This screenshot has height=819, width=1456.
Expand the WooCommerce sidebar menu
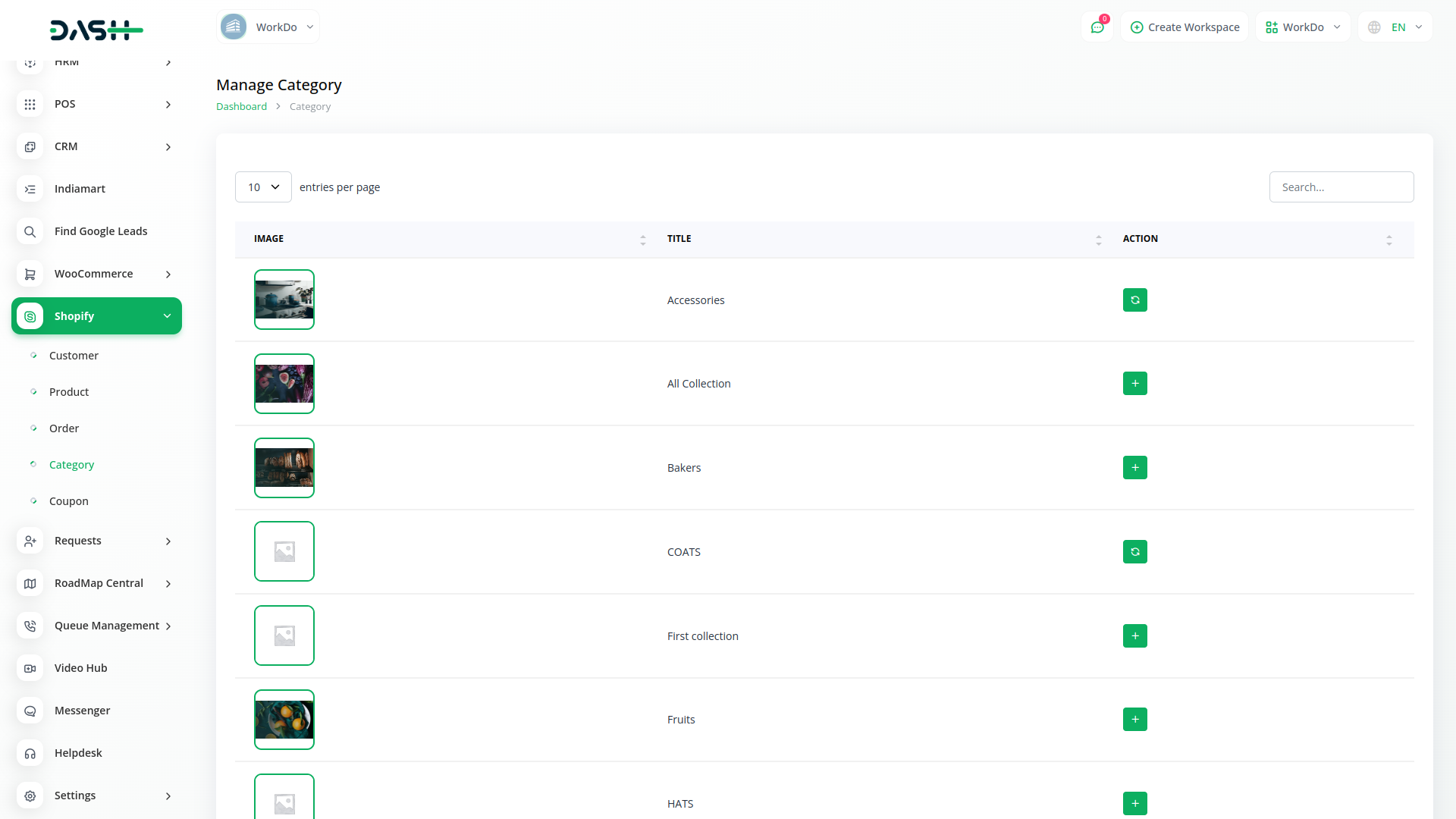pos(168,274)
